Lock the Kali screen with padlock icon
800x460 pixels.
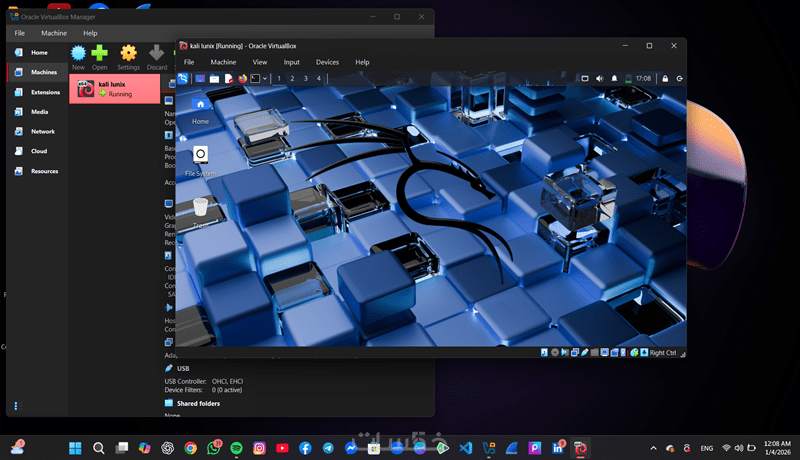tap(665, 79)
